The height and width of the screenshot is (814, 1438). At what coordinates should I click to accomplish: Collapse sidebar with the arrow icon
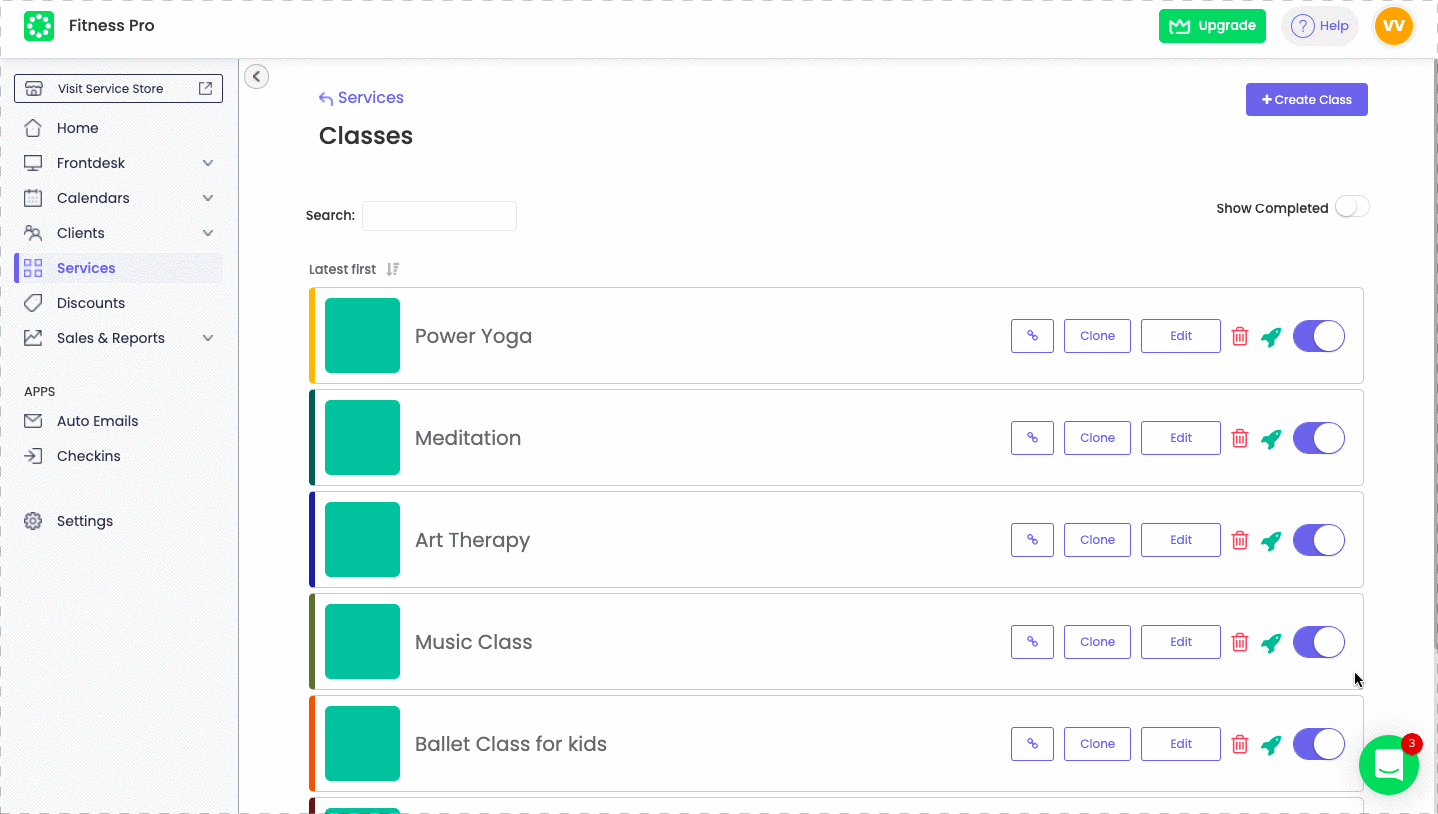point(257,76)
